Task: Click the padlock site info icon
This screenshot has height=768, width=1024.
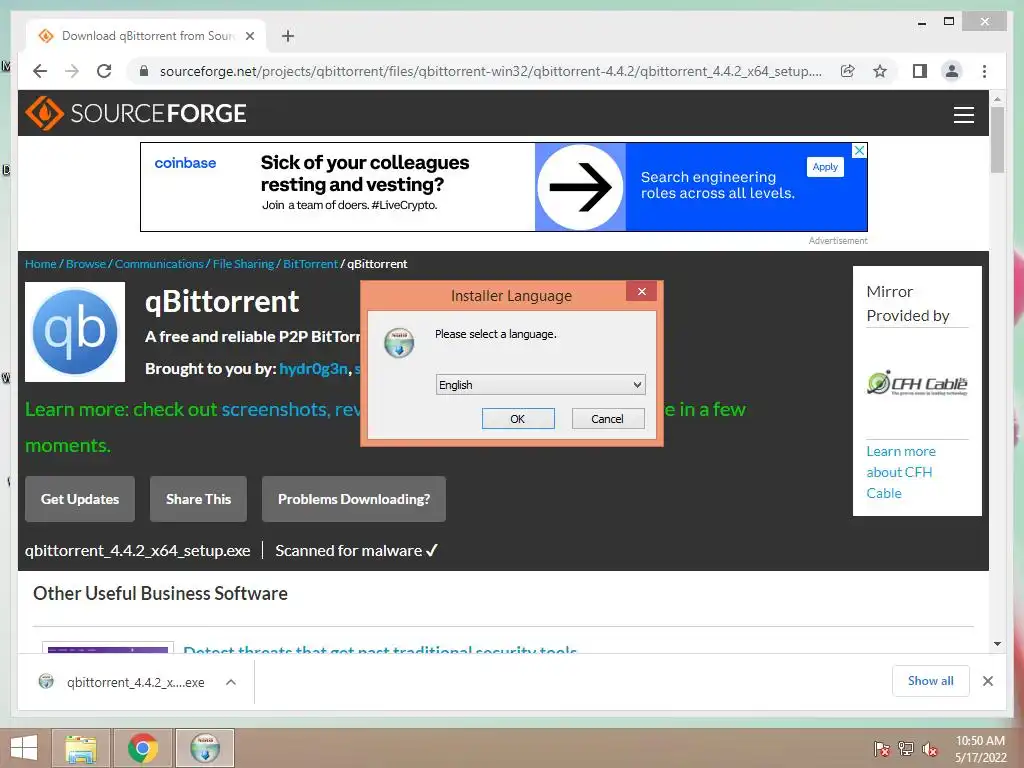Action: click(144, 71)
